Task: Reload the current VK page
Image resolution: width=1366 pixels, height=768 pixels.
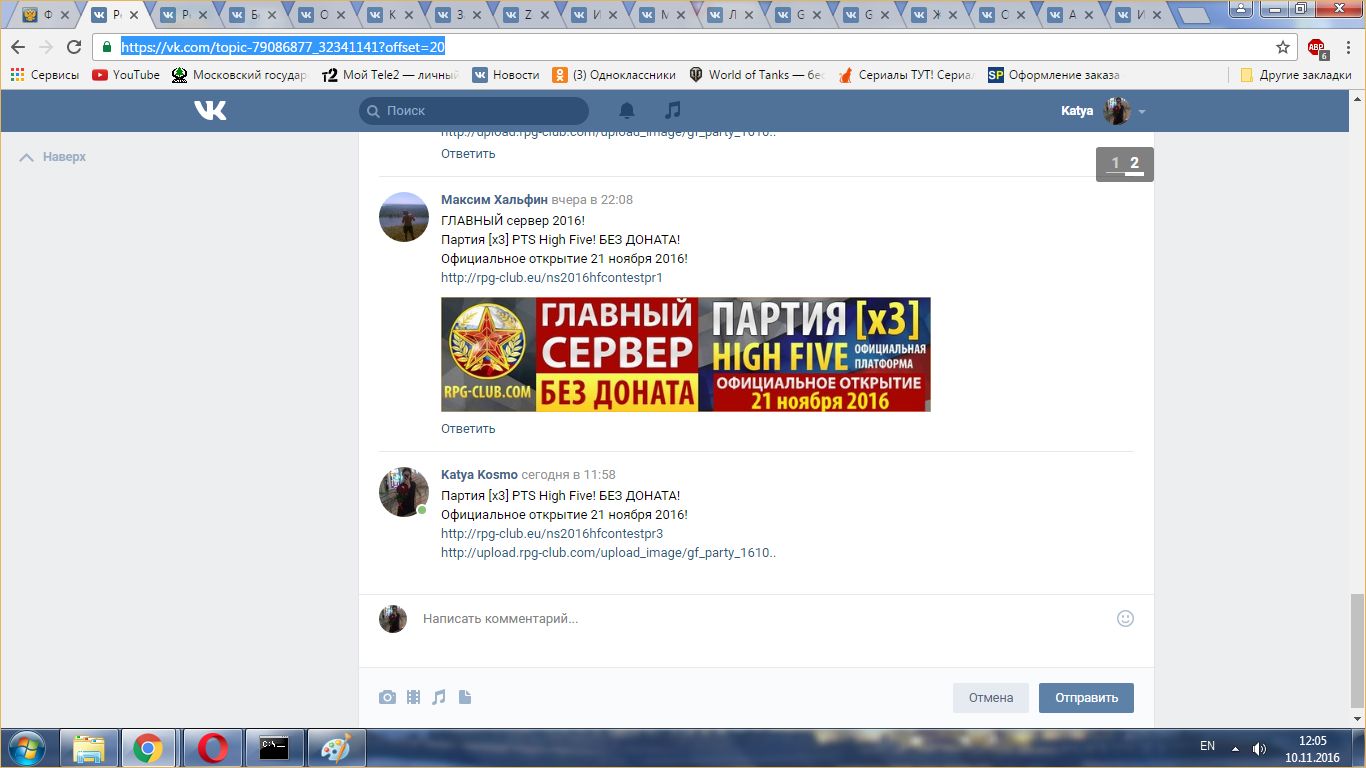Action: point(74,47)
